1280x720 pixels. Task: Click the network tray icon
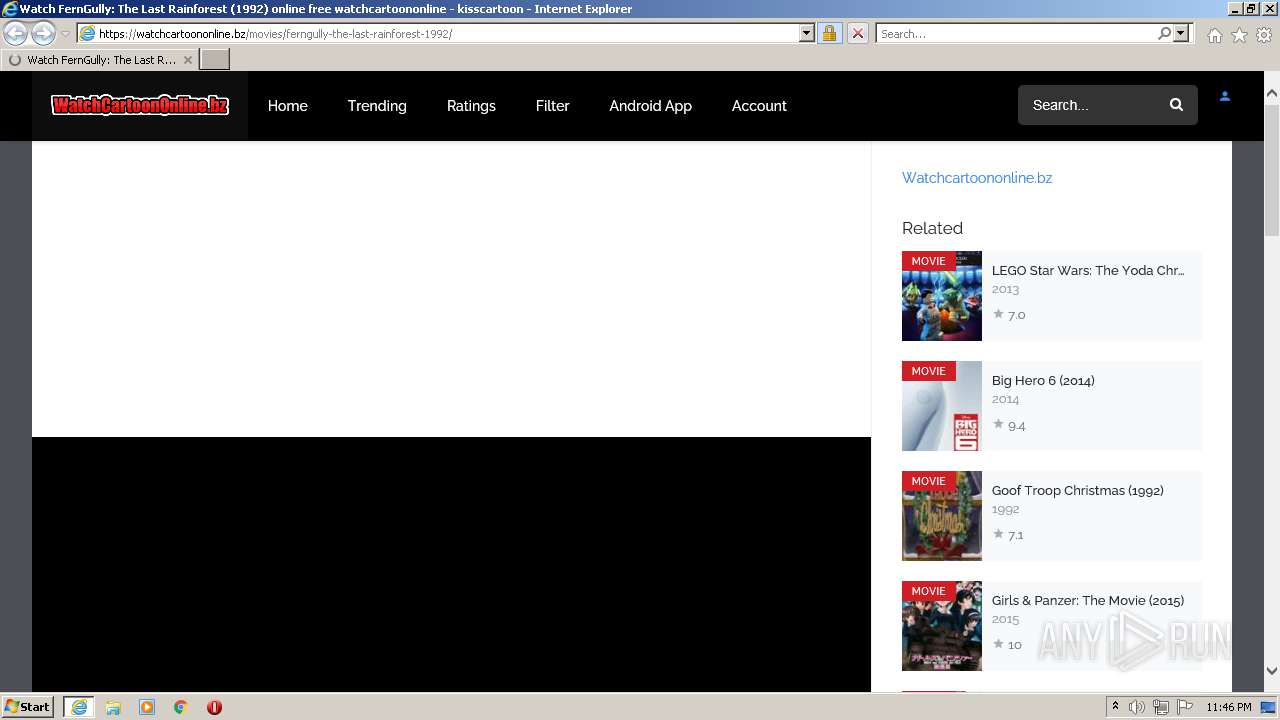pyautogui.click(x=1161, y=707)
